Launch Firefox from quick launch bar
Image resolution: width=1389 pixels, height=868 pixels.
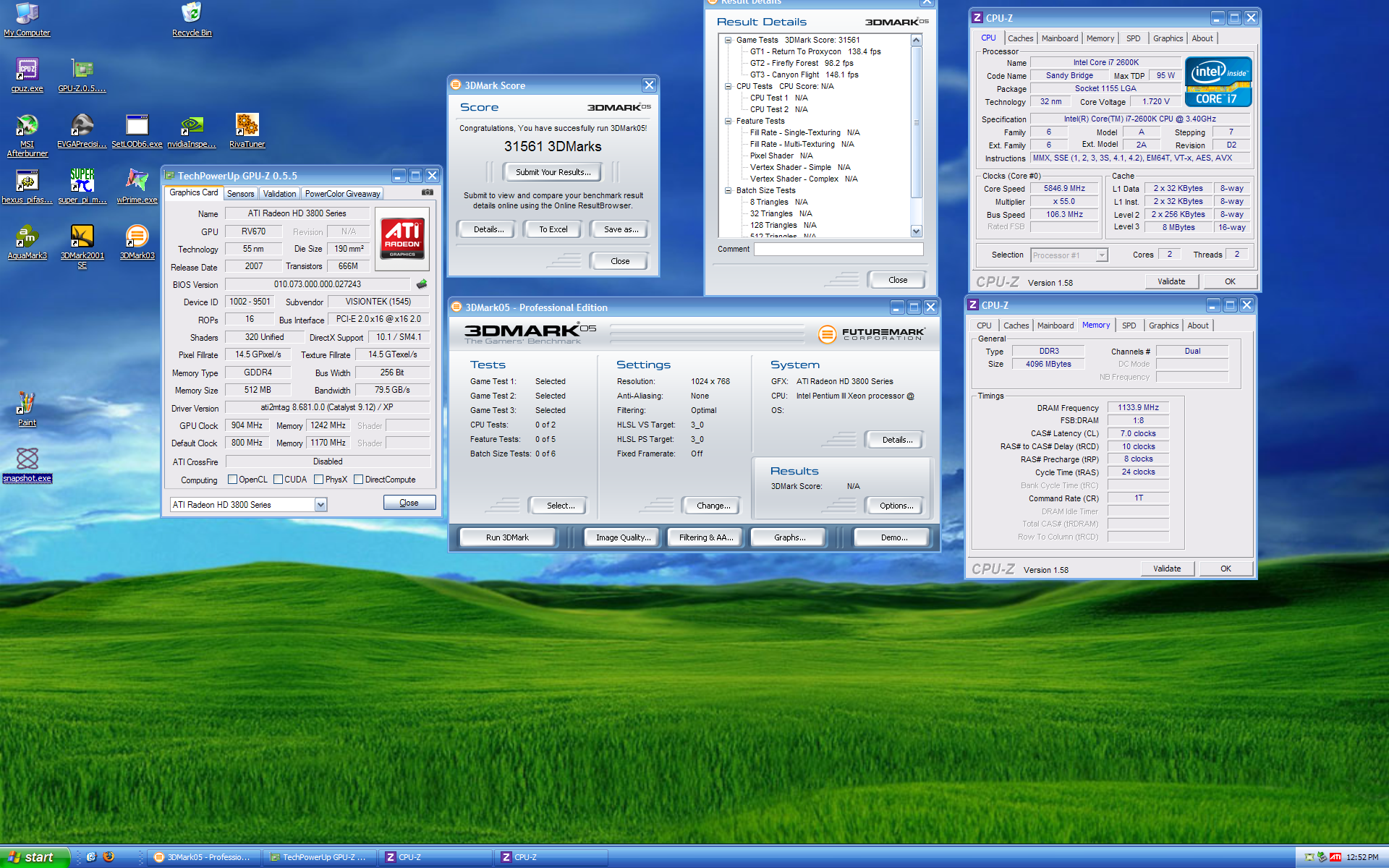(x=109, y=856)
